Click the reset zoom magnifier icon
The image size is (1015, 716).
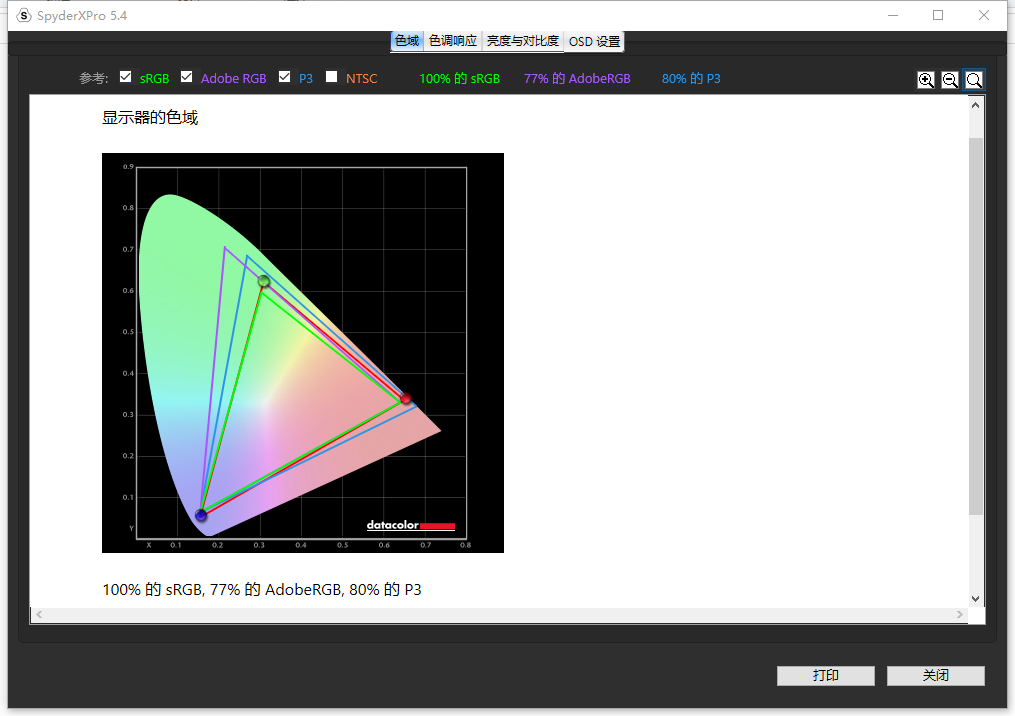[974, 80]
